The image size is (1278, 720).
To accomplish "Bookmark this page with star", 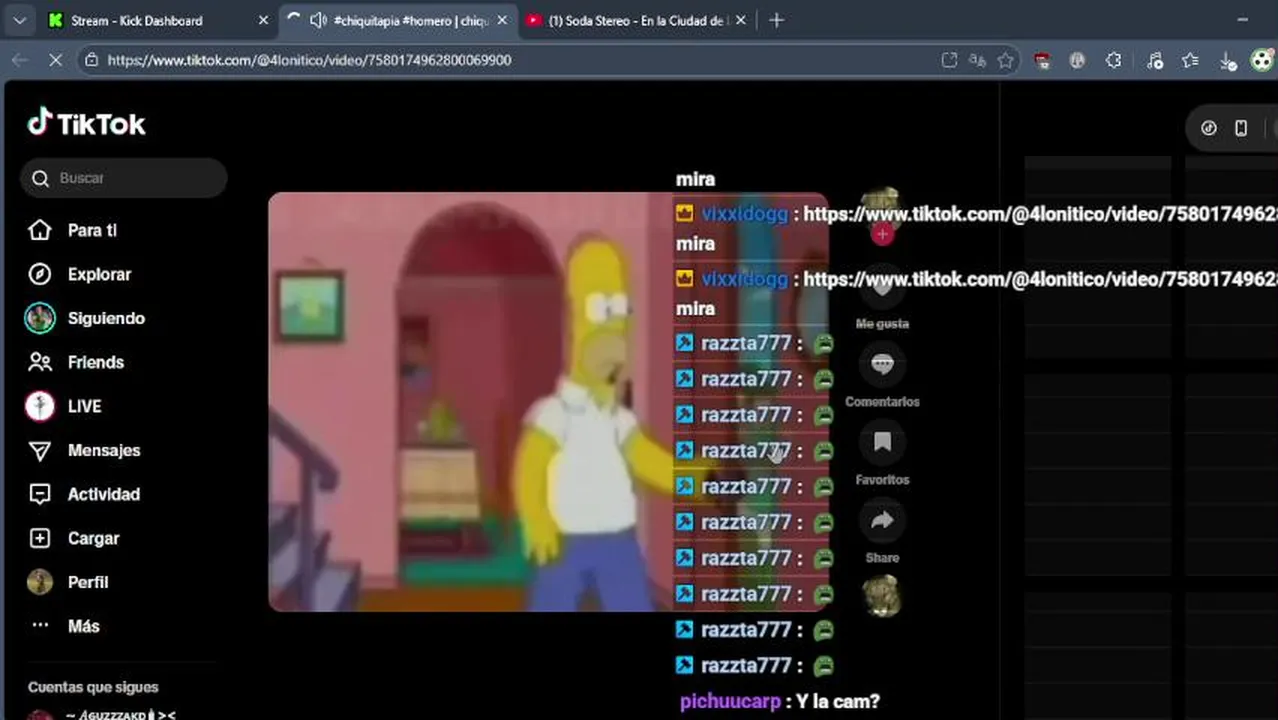I will pyautogui.click(x=1005, y=60).
